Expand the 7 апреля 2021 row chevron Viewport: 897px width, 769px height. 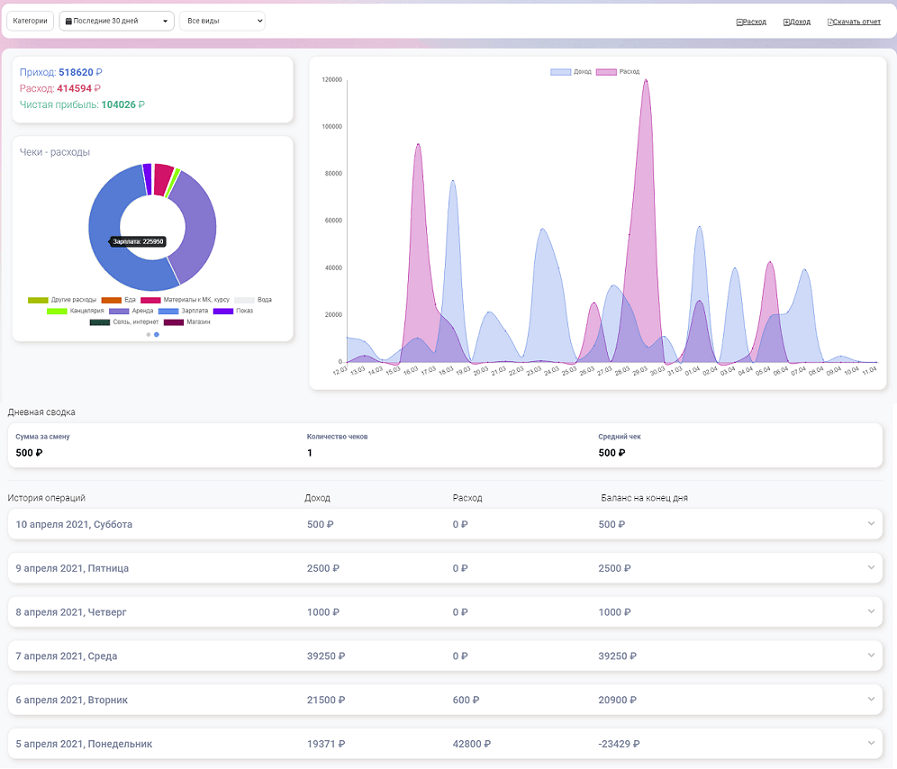pos(871,655)
